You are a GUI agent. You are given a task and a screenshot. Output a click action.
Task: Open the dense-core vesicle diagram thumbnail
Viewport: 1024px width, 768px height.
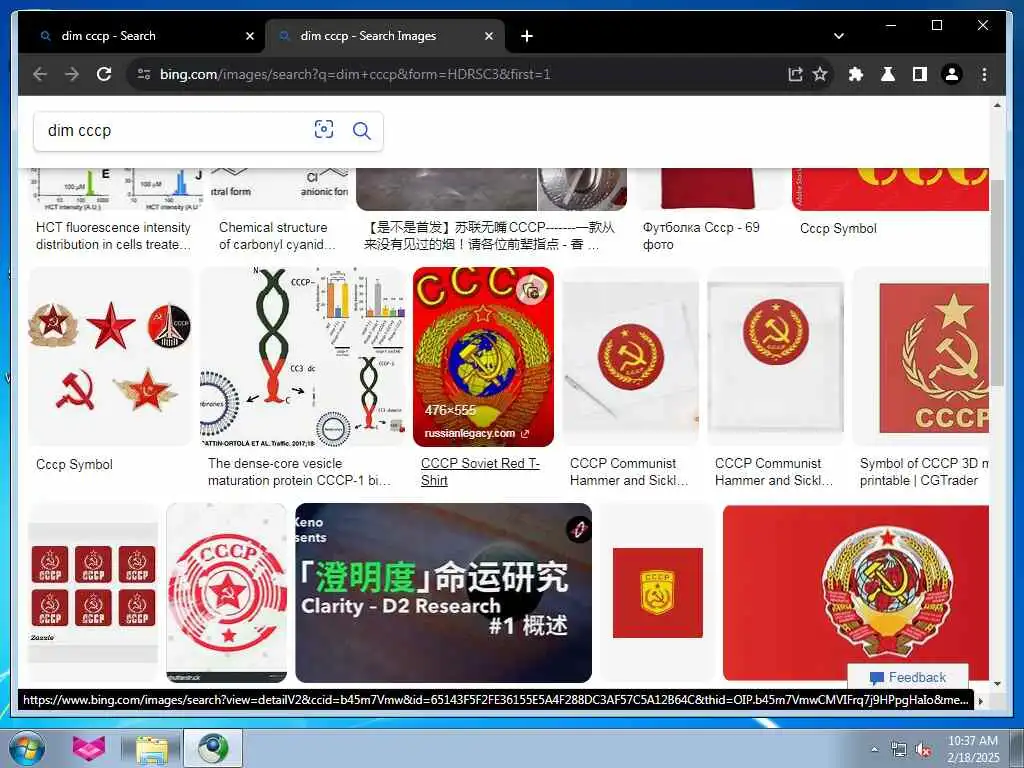coord(303,357)
